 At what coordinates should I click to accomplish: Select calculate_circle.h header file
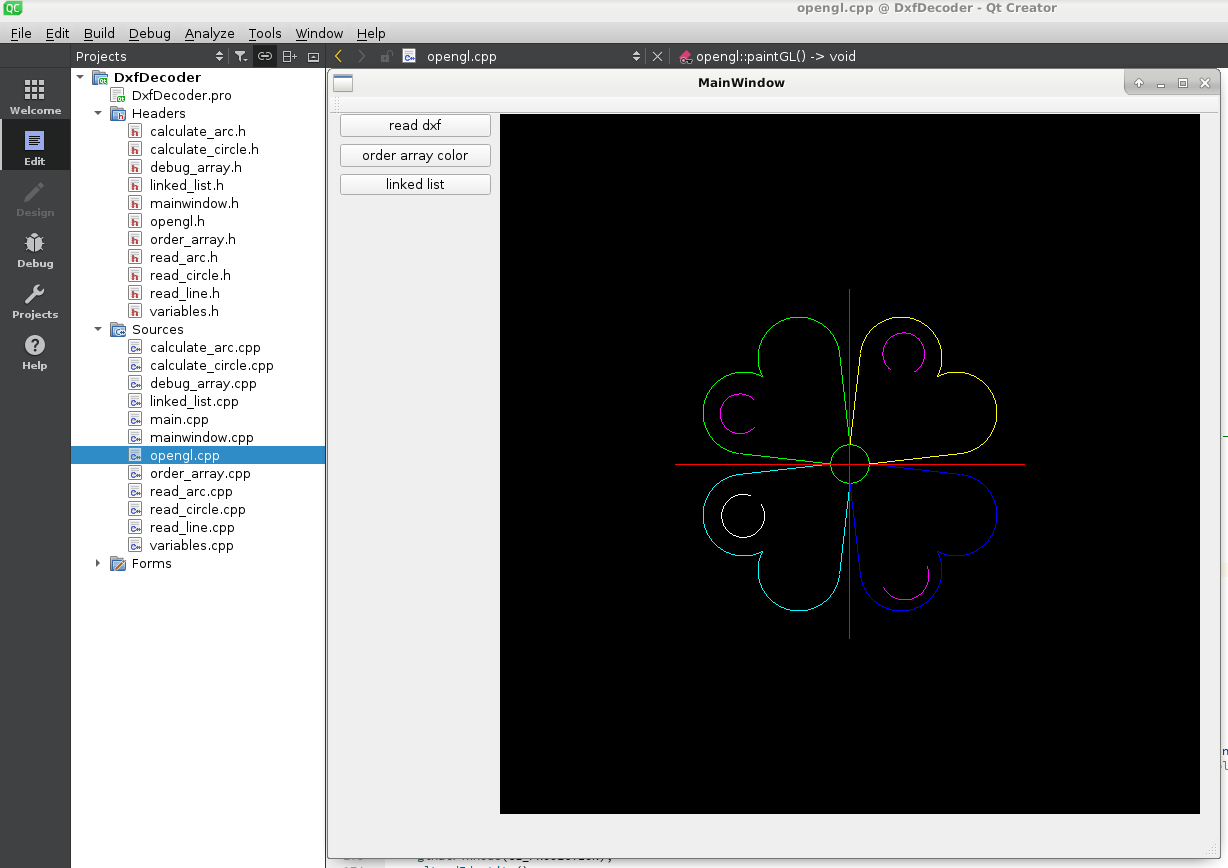click(204, 149)
